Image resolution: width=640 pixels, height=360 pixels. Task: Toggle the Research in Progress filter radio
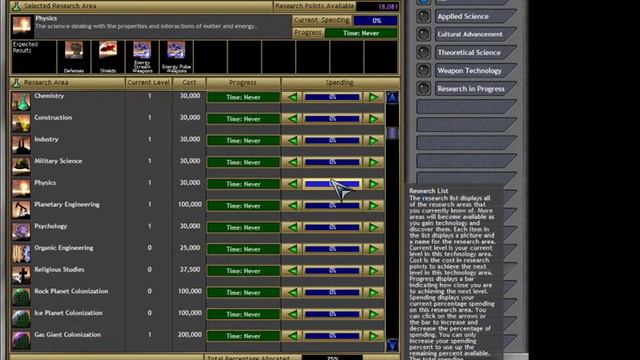pyautogui.click(x=424, y=89)
